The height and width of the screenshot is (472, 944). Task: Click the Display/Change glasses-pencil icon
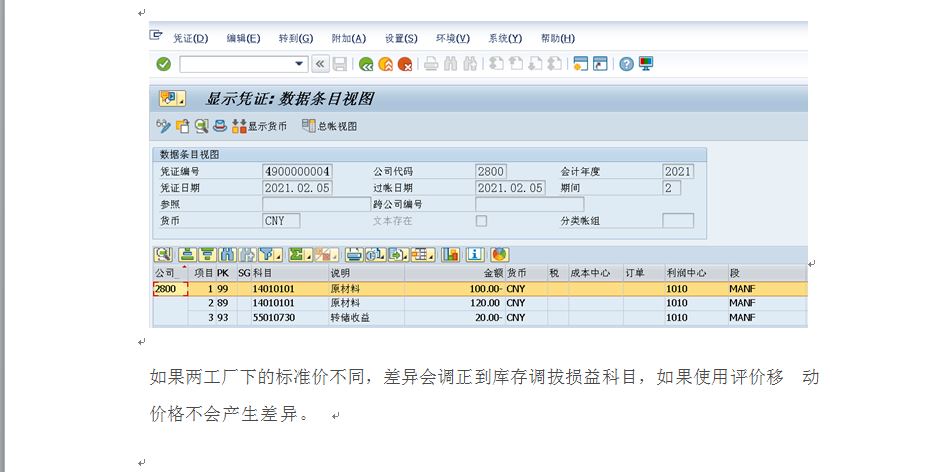coord(163,126)
